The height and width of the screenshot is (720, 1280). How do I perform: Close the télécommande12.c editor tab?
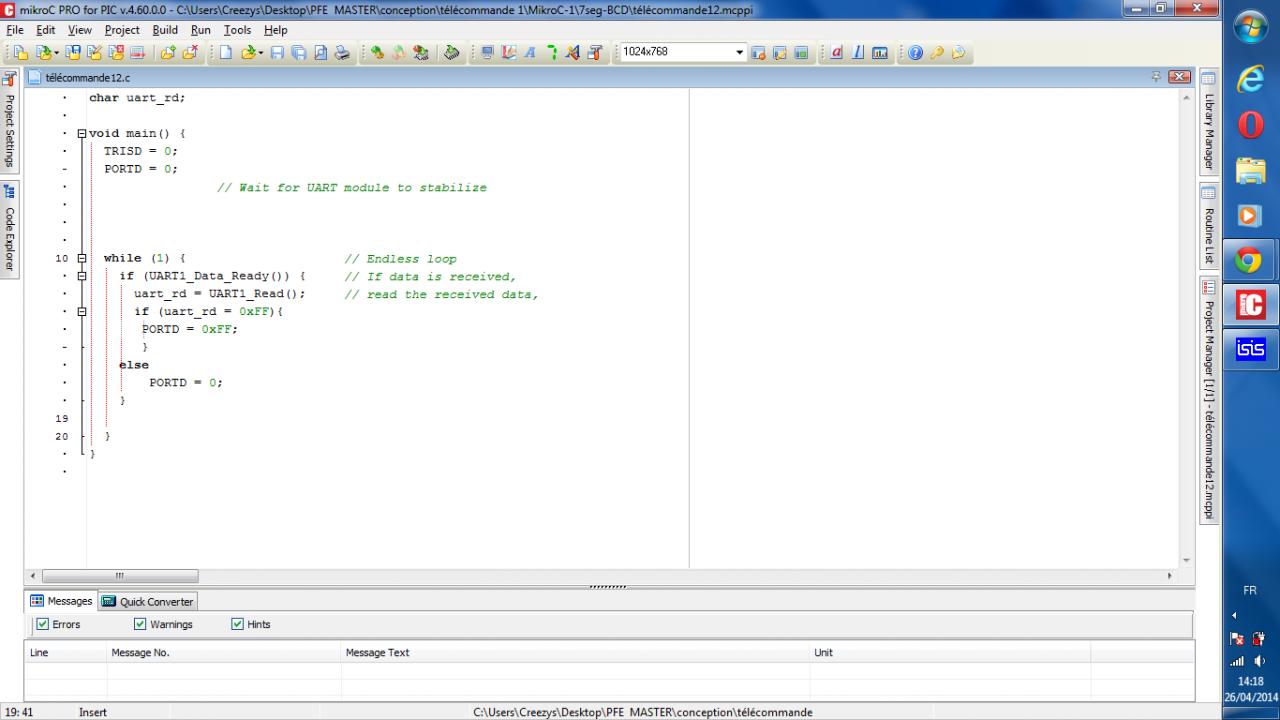(x=1180, y=77)
